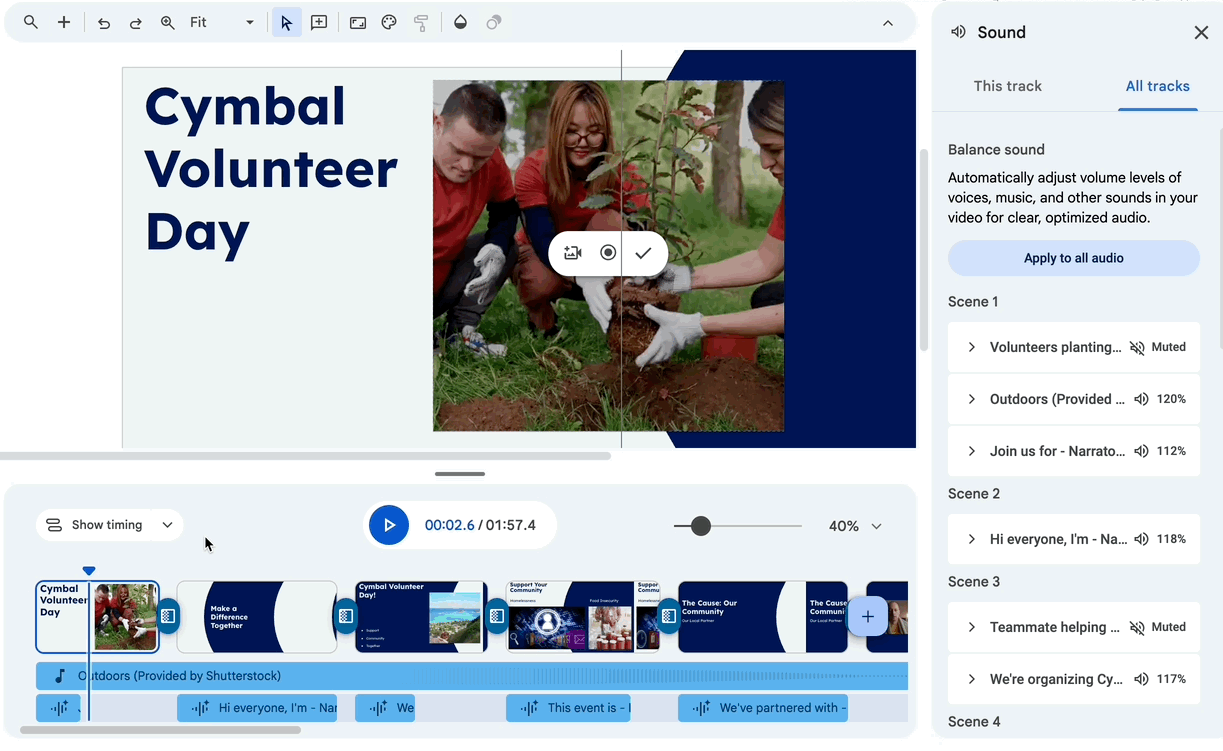Image resolution: width=1223 pixels, height=751 pixels.
Task: Adjust the timeline zoom slider handle
Action: (x=701, y=526)
